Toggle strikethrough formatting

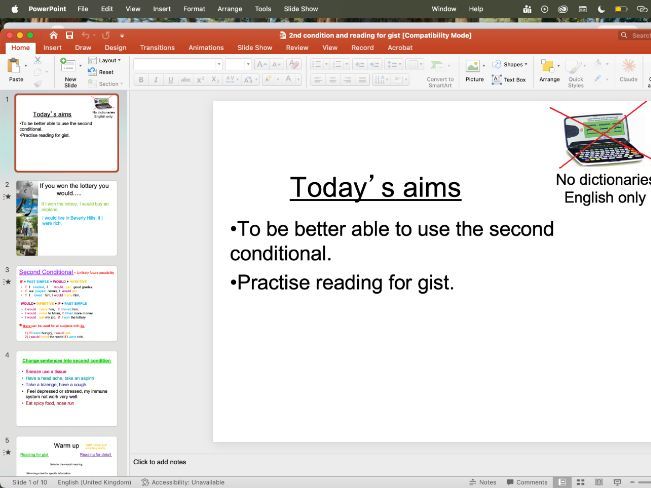point(186,79)
